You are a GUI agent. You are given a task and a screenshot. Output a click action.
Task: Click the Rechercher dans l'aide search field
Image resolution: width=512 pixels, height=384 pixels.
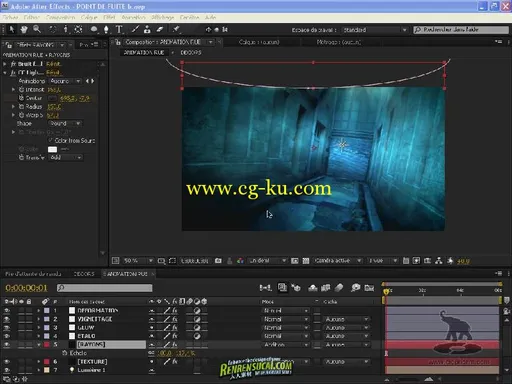point(461,30)
